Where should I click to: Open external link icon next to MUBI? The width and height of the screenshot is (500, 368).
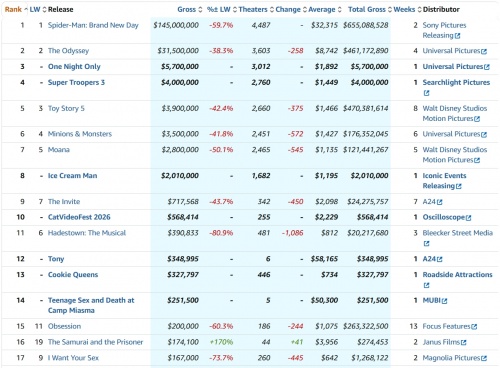click(x=444, y=301)
